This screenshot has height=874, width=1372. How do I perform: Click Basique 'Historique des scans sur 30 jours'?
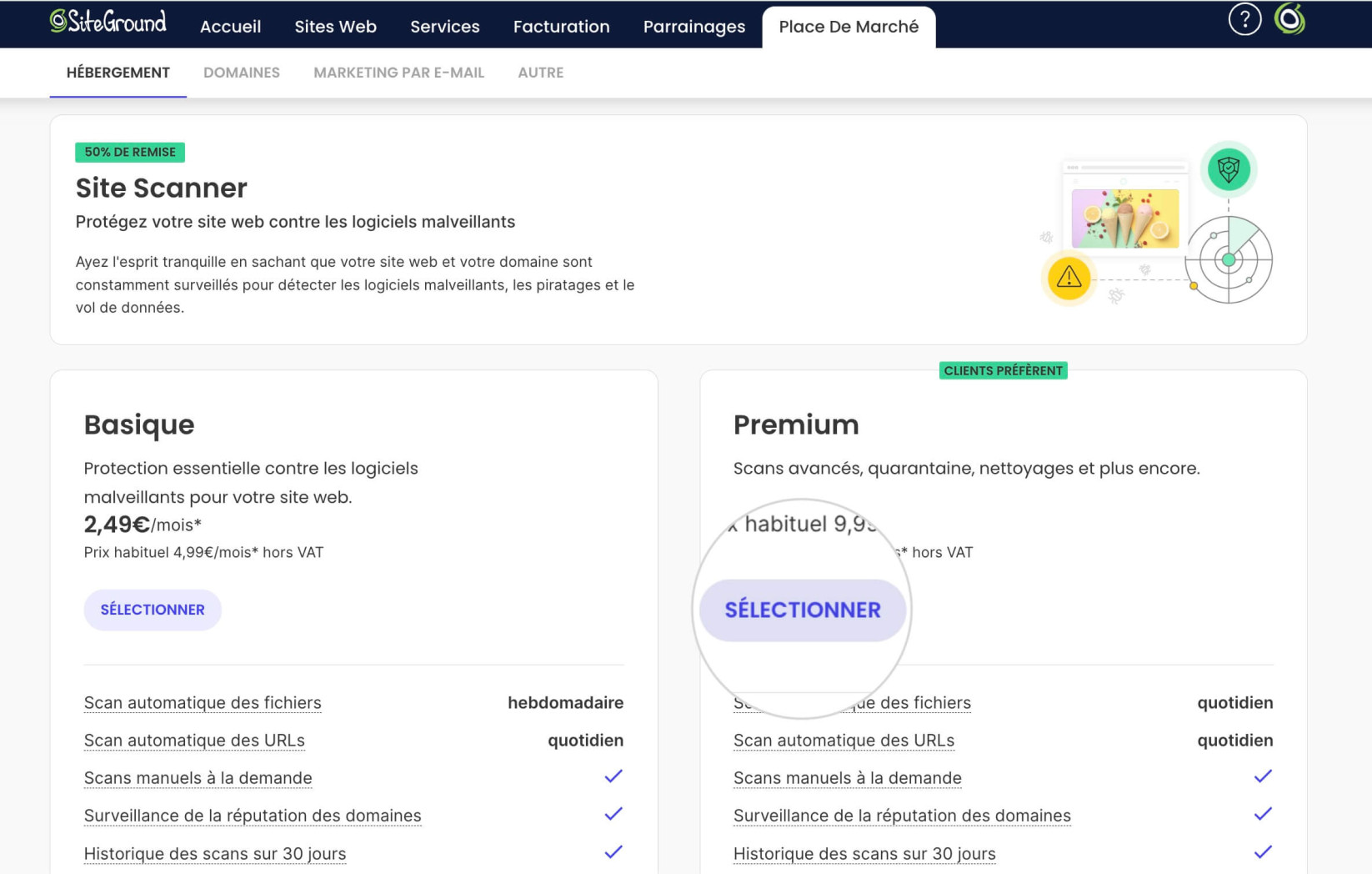pos(215,853)
